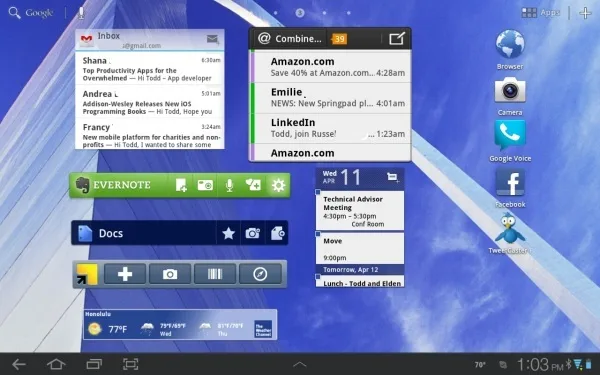Screen dimensions: 600x375
Task: Open Evernote widget settings gear
Action: [278, 185]
